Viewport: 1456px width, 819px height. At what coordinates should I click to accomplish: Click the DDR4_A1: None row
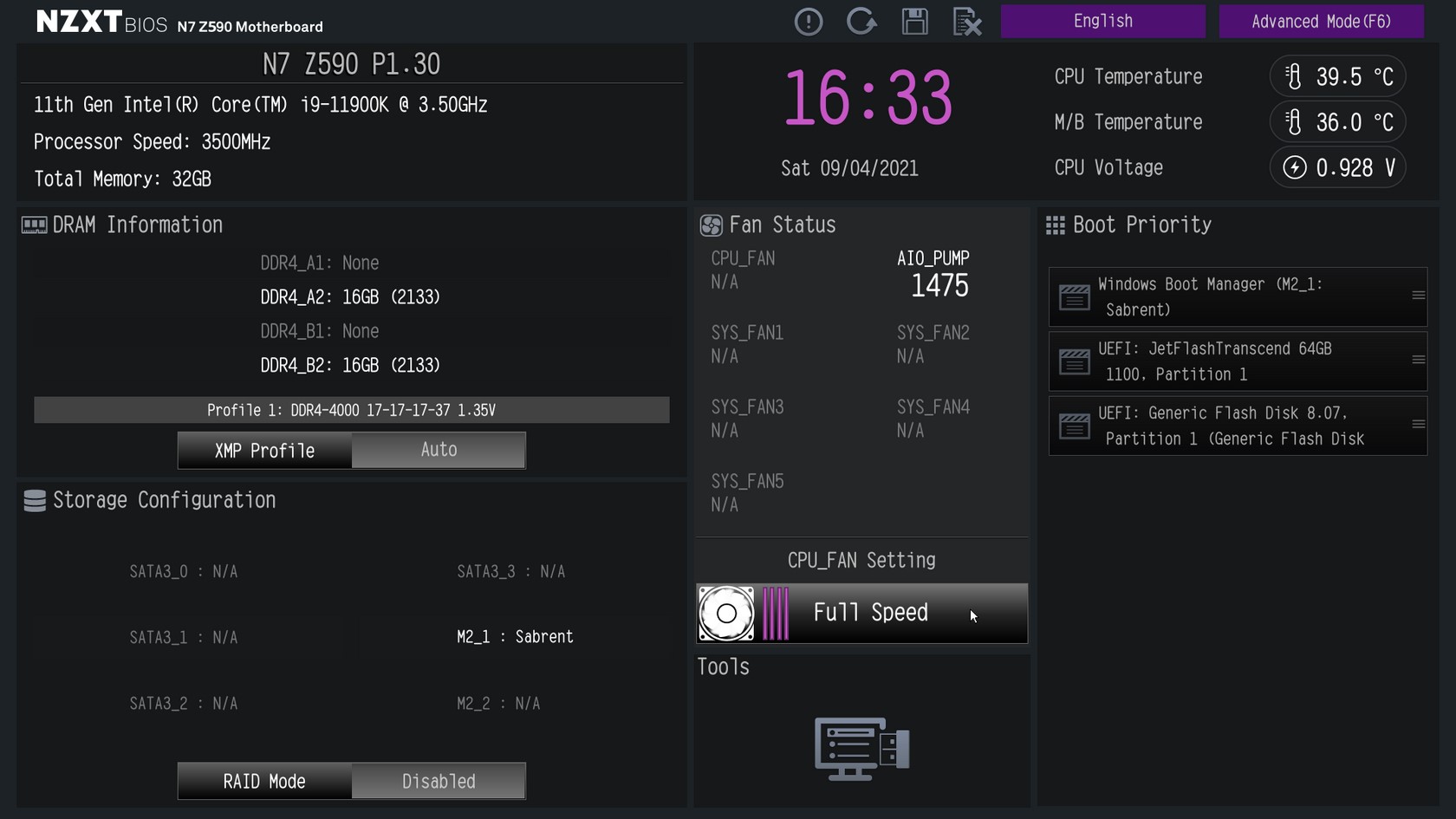click(x=320, y=263)
